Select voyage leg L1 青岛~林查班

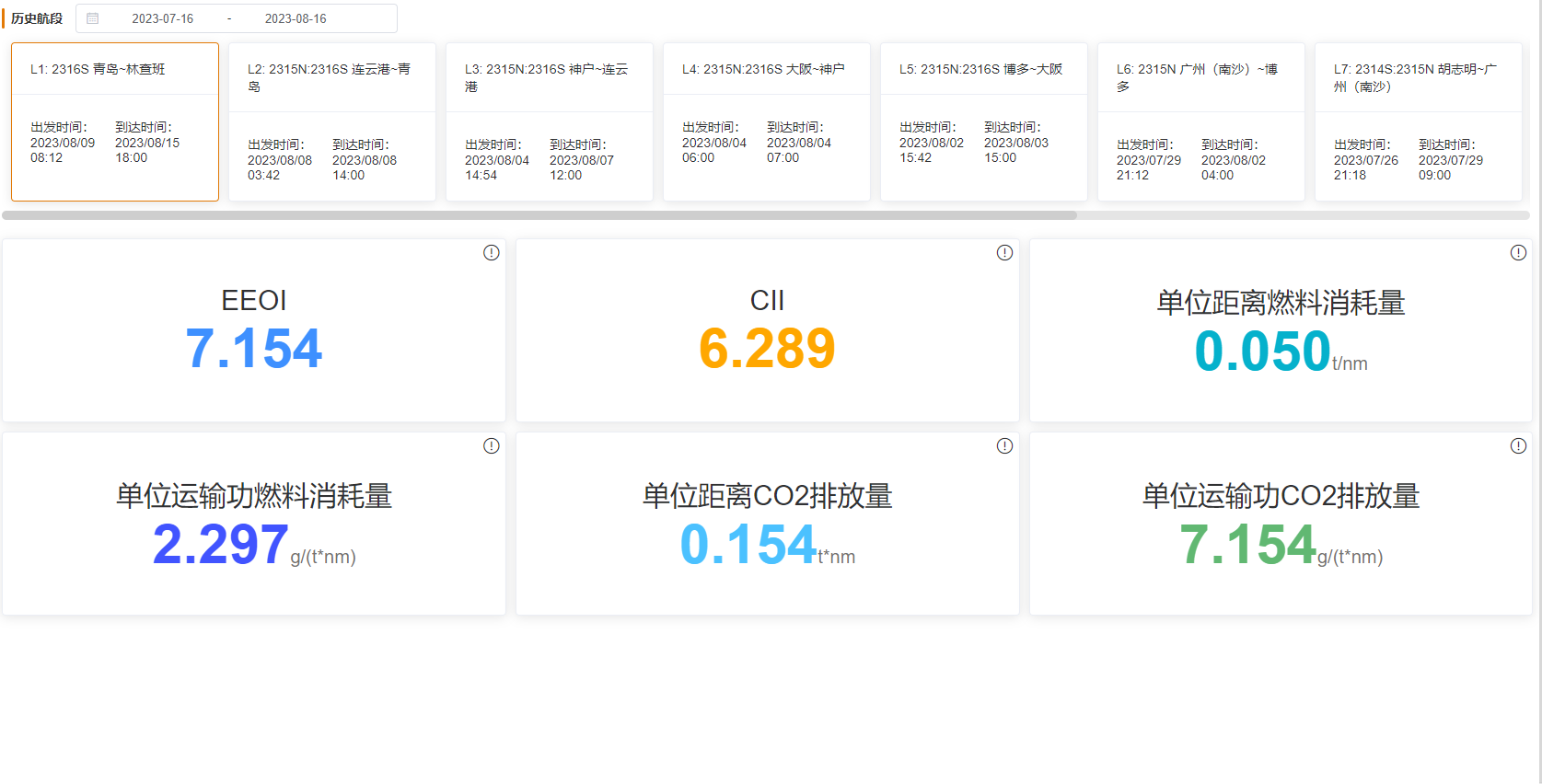(x=115, y=121)
